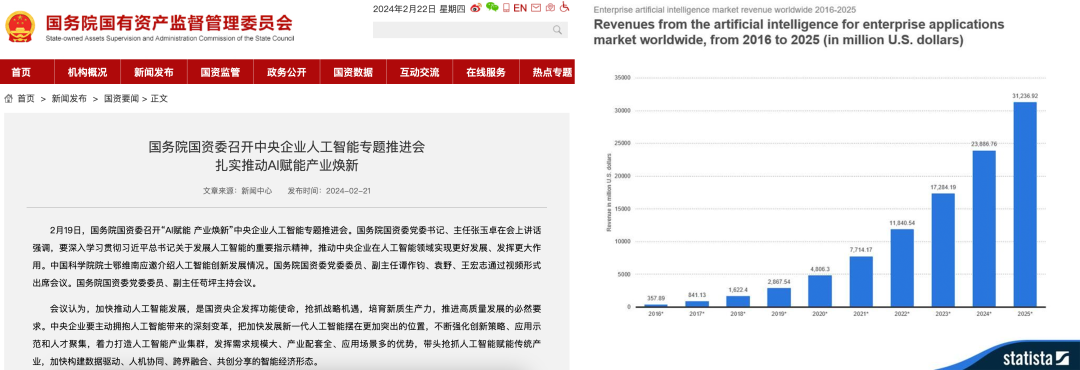Click the national emblem logo
Viewport: 1080px width, 370px height.
20,25
